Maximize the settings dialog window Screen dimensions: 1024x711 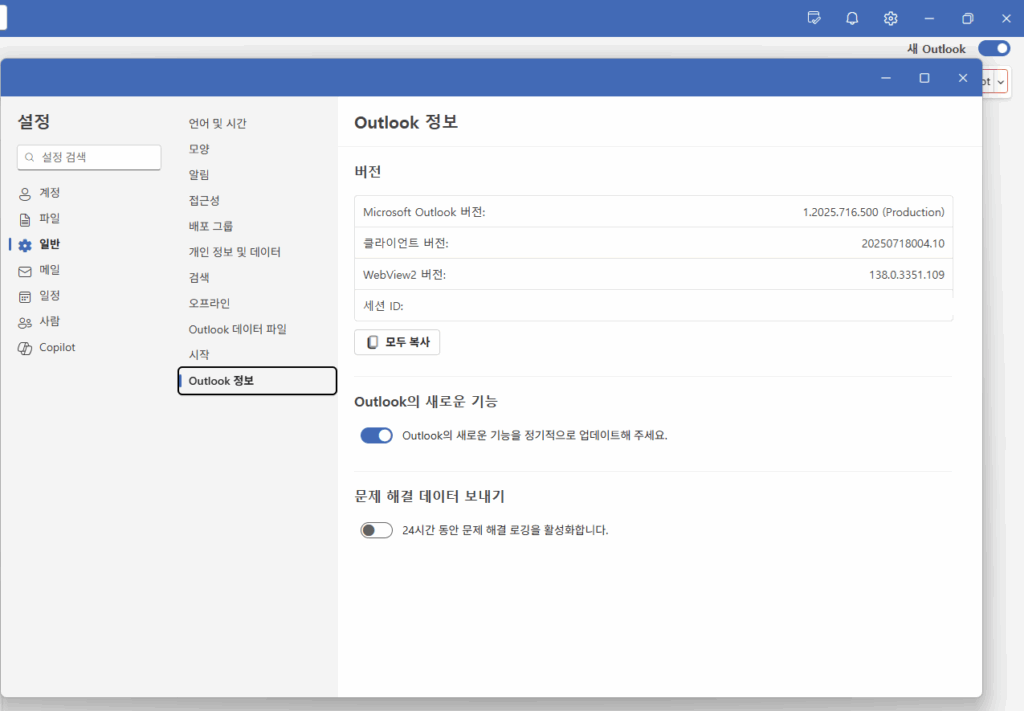[924, 78]
